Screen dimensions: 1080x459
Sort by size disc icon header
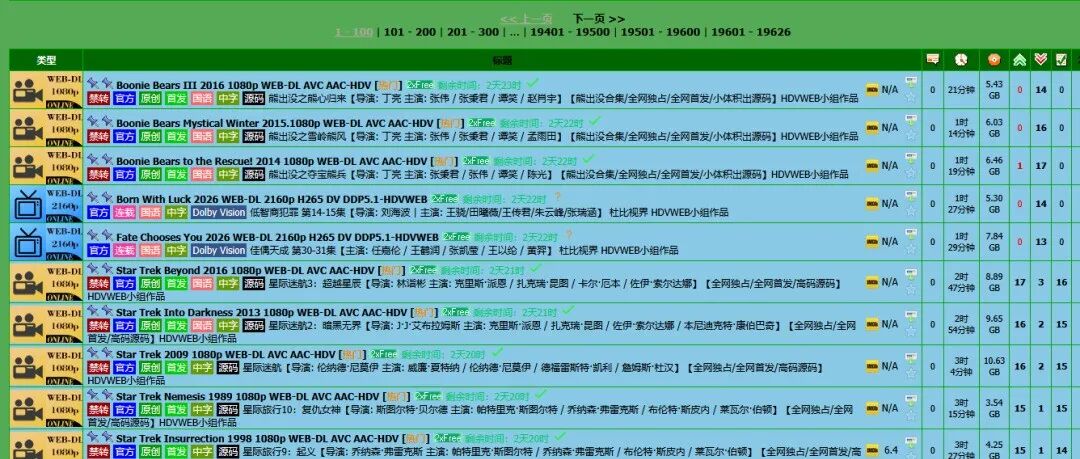993,60
